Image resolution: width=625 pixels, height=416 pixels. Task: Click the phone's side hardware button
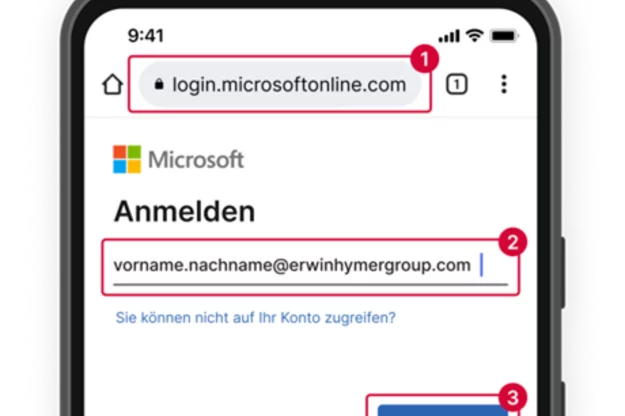coord(563,272)
